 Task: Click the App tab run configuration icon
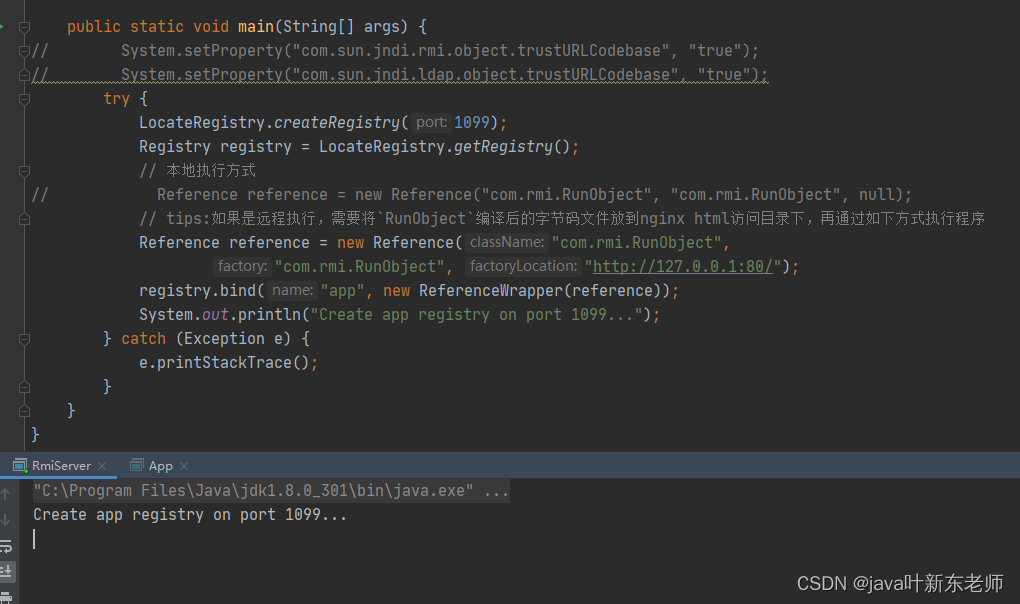click(137, 466)
